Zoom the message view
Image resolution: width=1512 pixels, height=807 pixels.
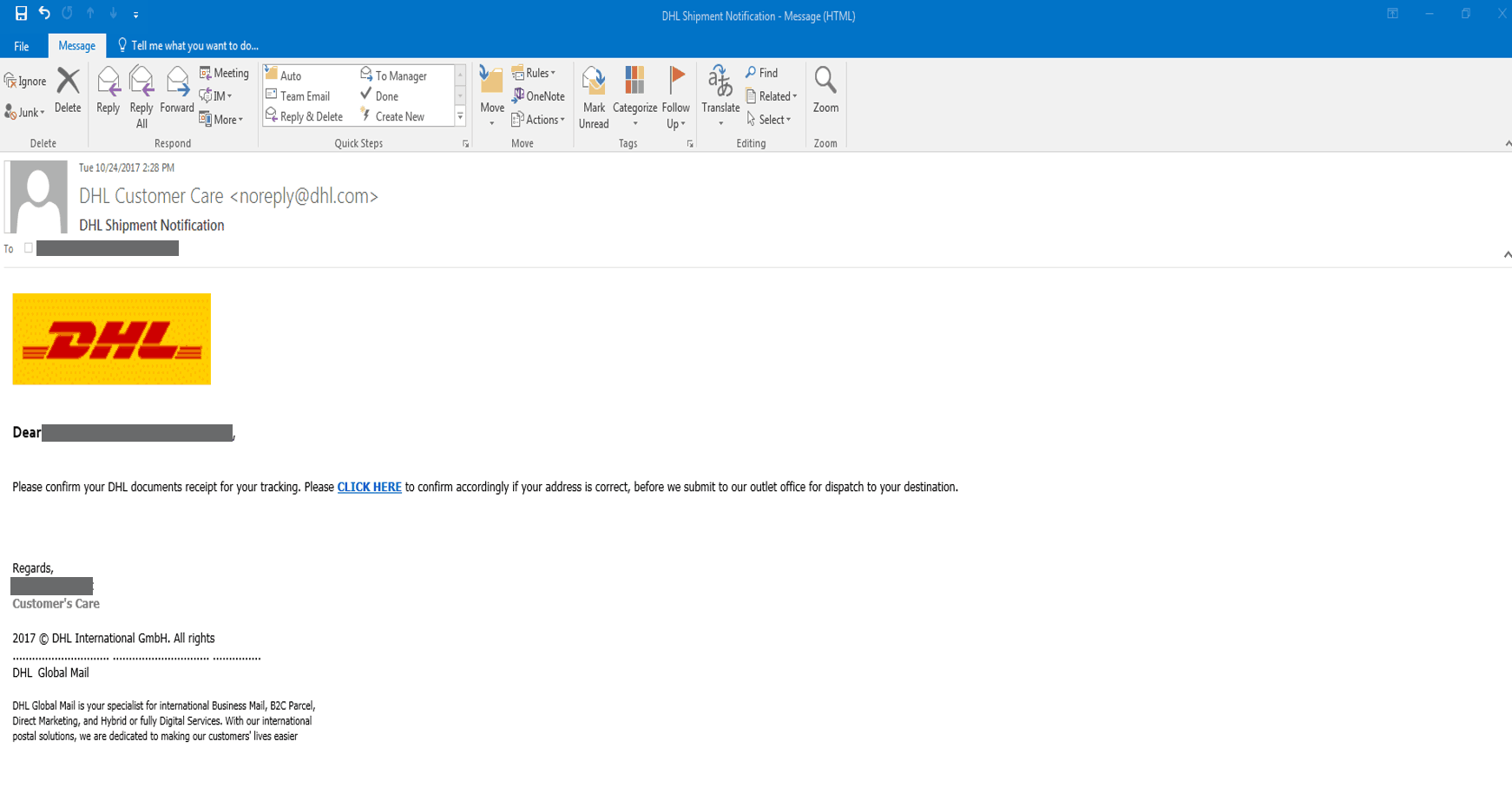click(x=825, y=90)
